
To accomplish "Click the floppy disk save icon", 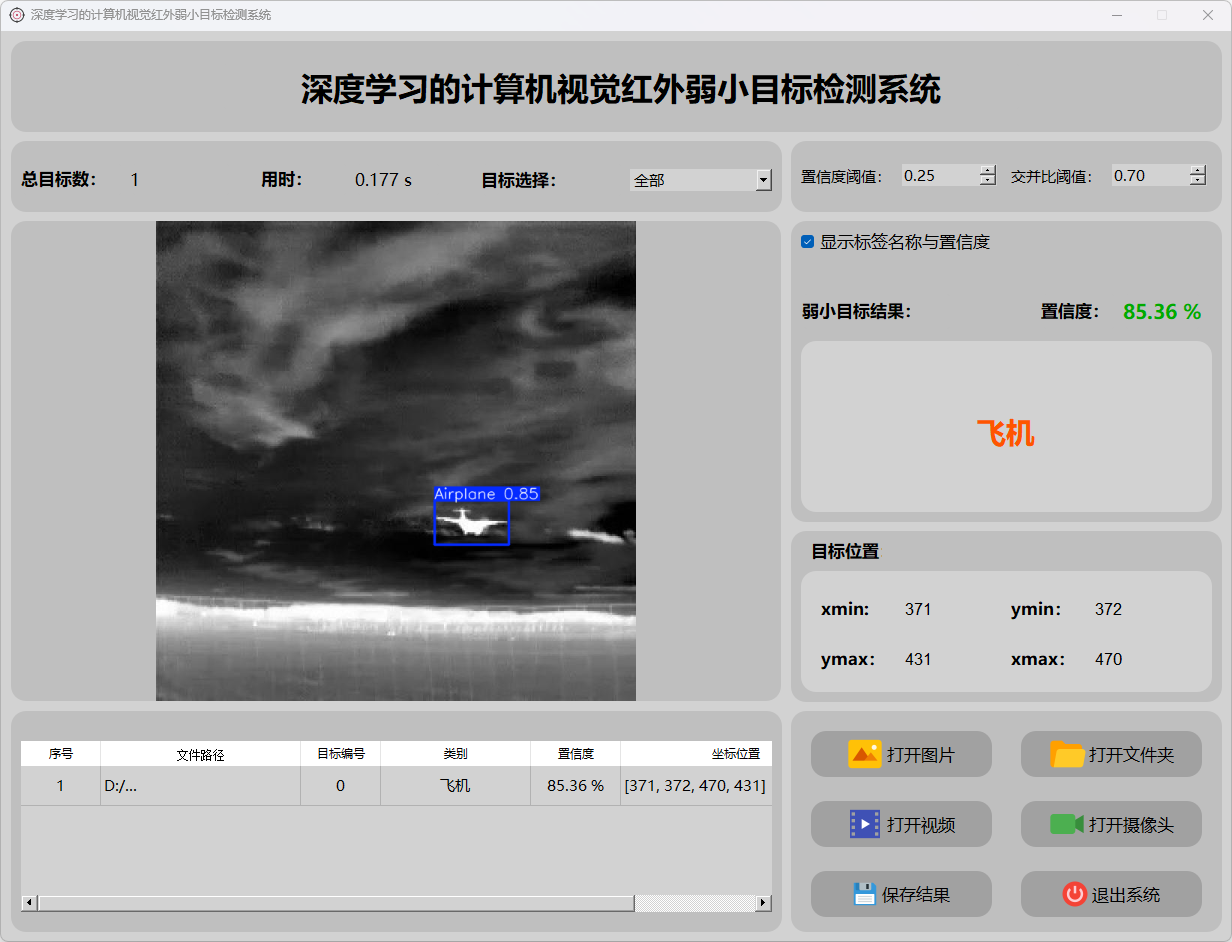I will (864, 894).
